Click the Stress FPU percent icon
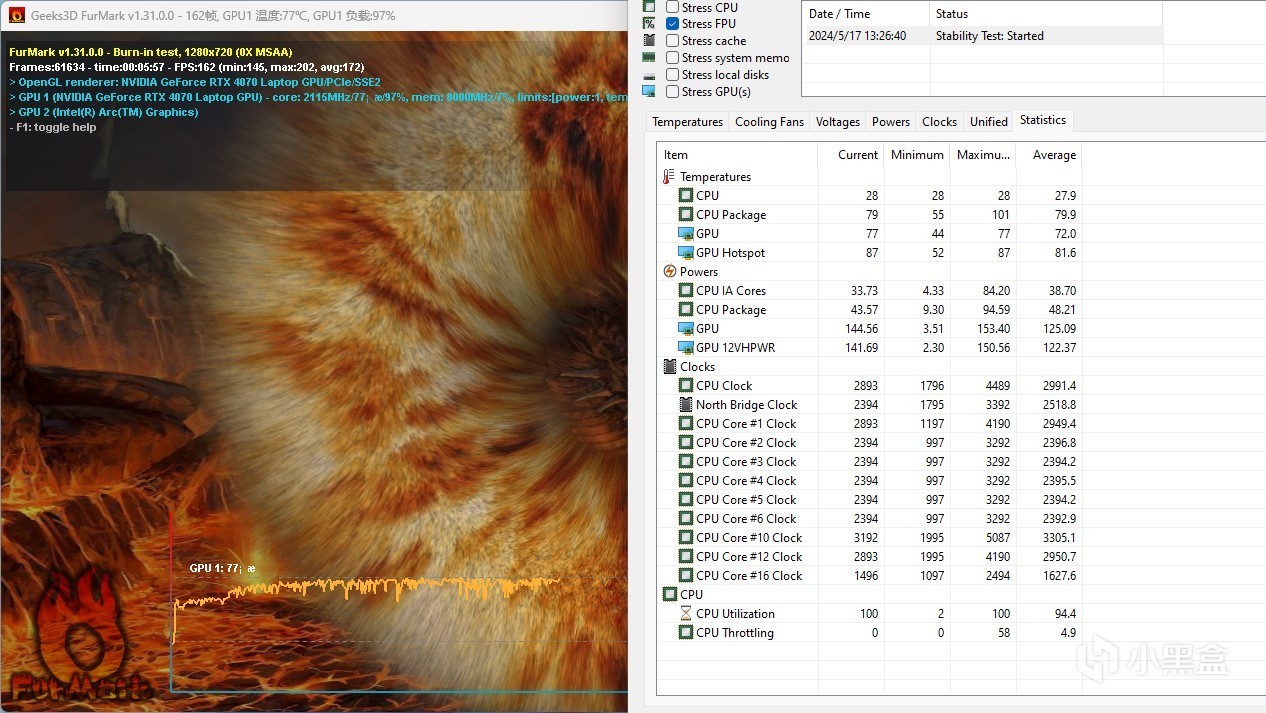The width and height of the screenshot is (1266, 713). pos(649,24)
